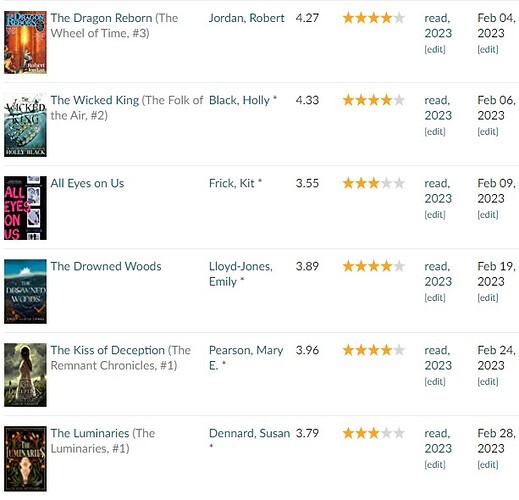Open The Wicked King title link
Viewport: 519px width, 500px height.
tap(95, 100)
